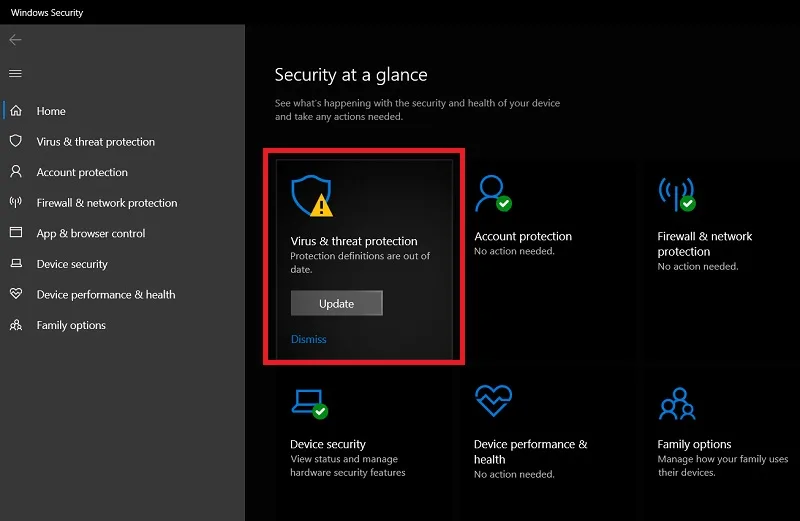The image size is (800, 521).
Task: Open the Virus & threat protection tile title
Action: coord(354,241)
